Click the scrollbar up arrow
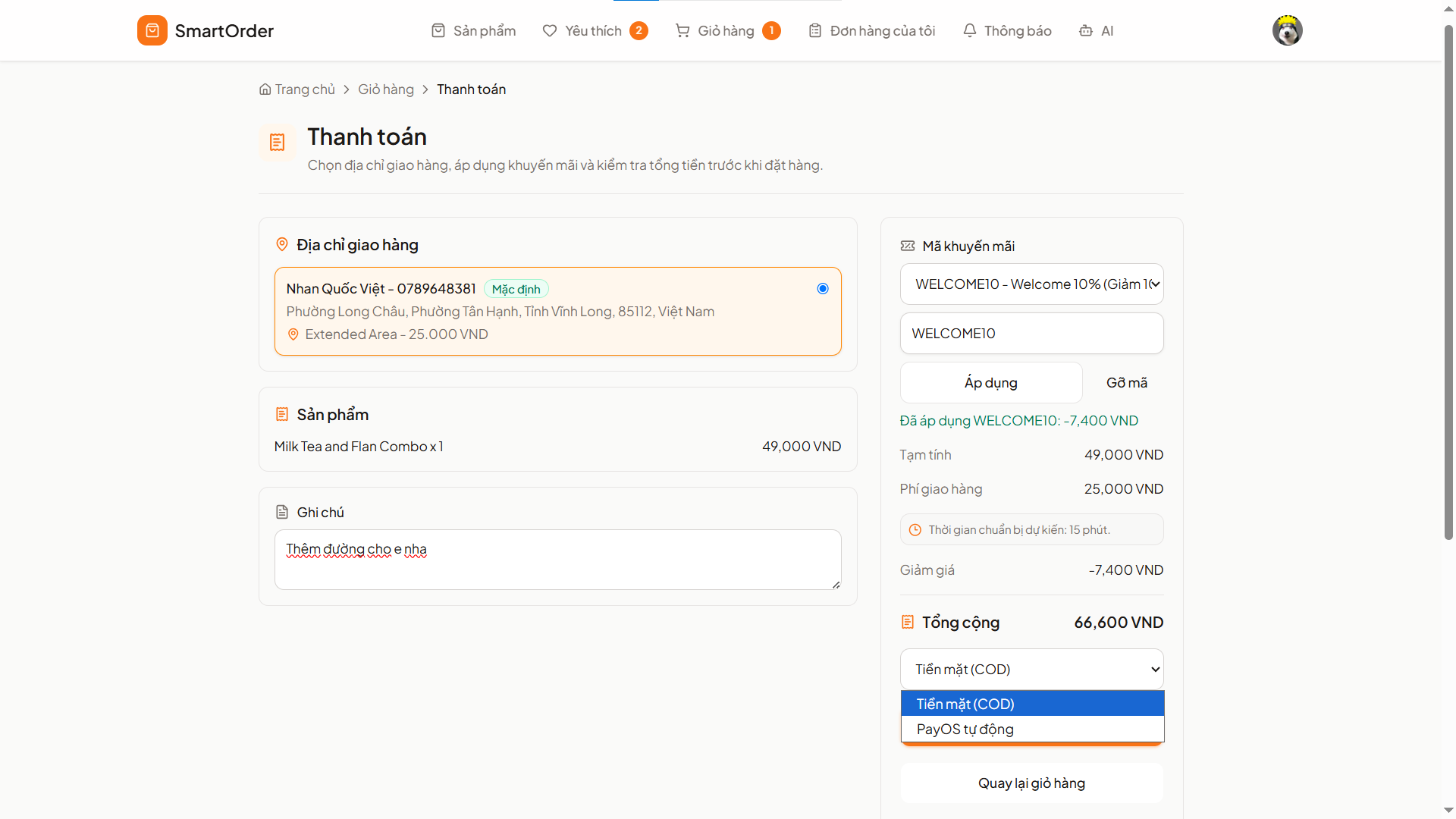 pos(1448,8)
